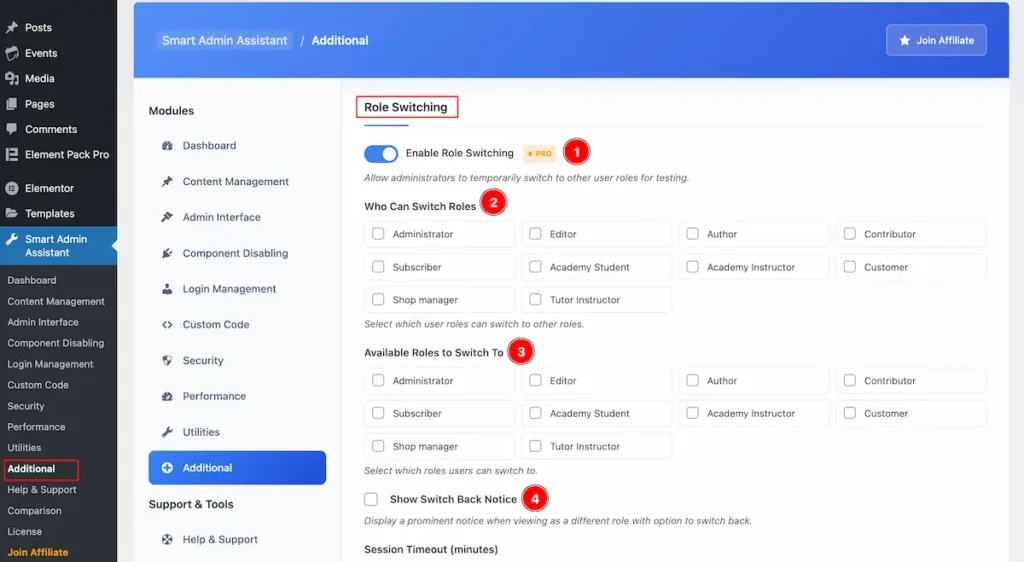Open the Role Switching tab
This screenshot has height=562, width=1024.
[x=406, y=107]
